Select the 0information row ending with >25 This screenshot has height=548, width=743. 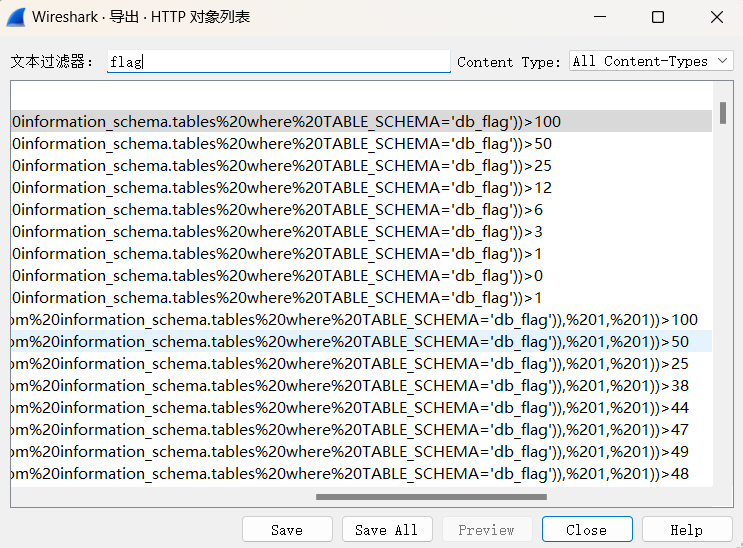pyautogui.click(x=361, y=166)
